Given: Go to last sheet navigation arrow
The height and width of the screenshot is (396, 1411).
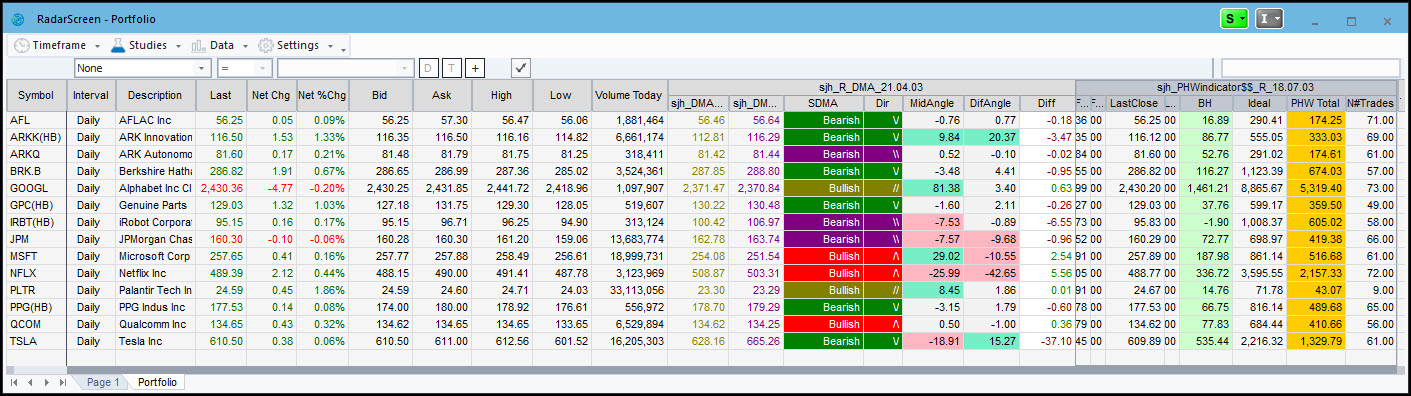Looking at the screenshot, I should (62, 383).
